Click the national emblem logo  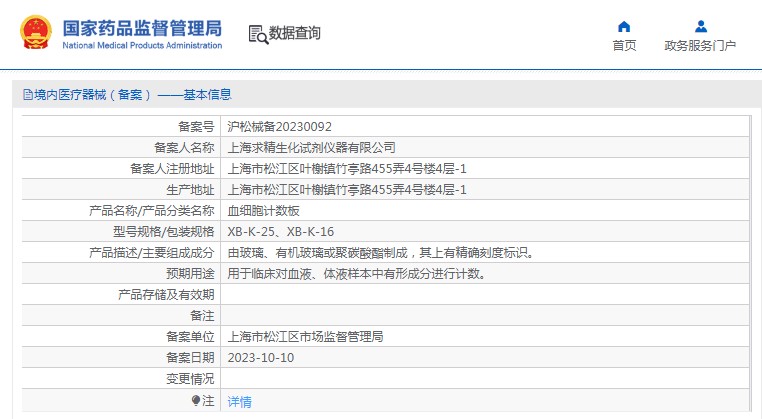click(x=35, y=33)
